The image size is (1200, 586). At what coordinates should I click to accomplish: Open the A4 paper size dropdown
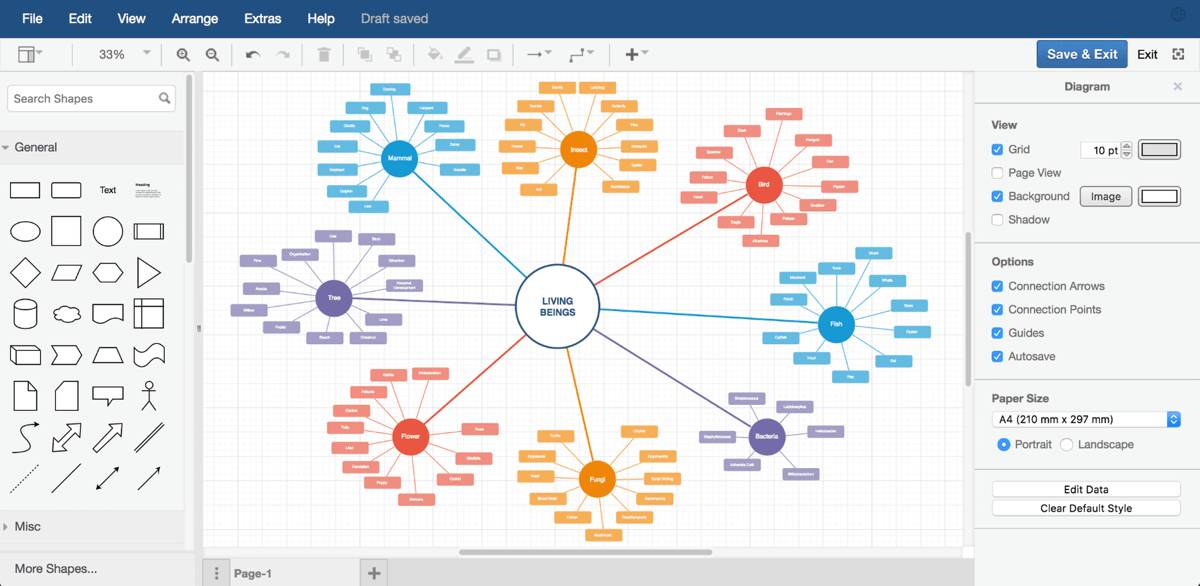(x=1086, y=419)
